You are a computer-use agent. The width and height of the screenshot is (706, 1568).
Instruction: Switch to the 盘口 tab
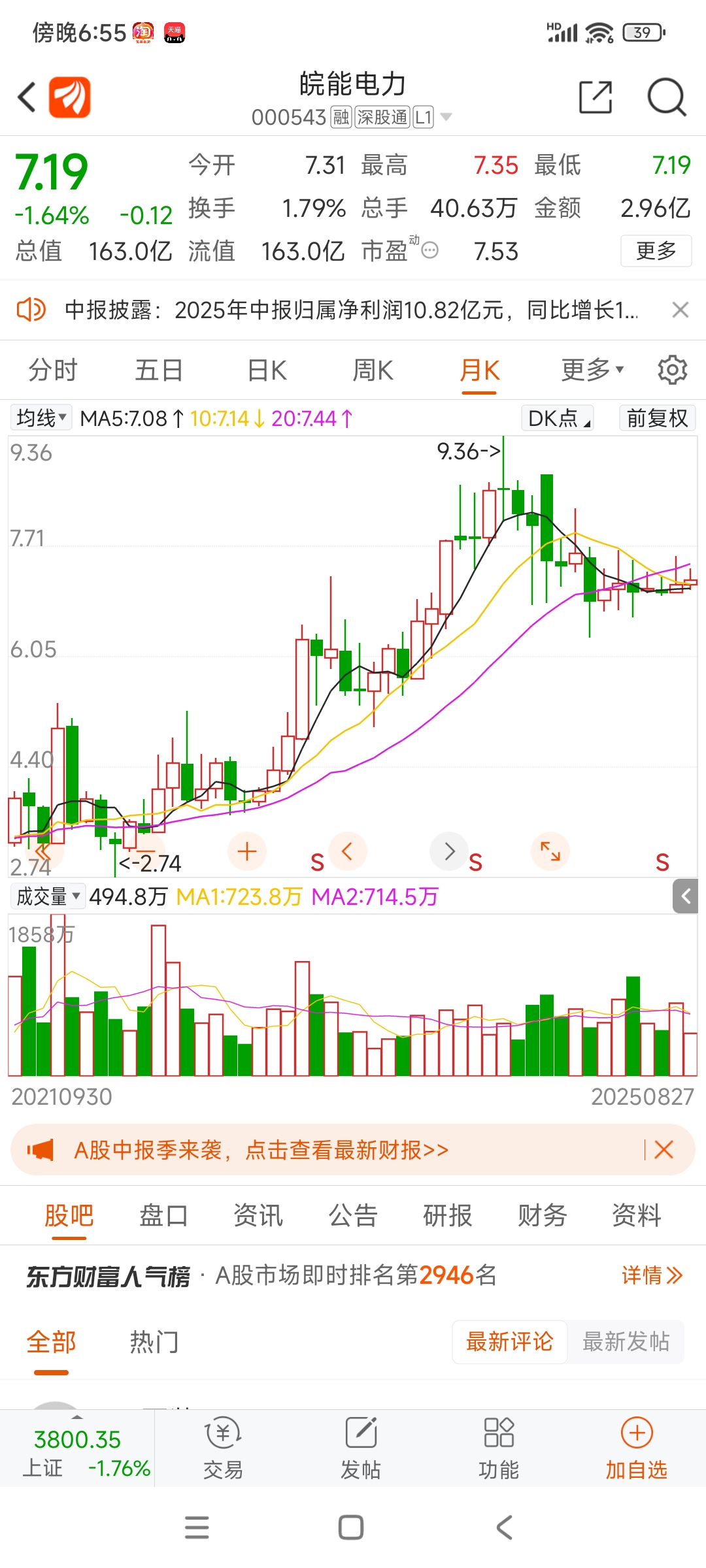pyautogui.click(x=163, y=1216)
